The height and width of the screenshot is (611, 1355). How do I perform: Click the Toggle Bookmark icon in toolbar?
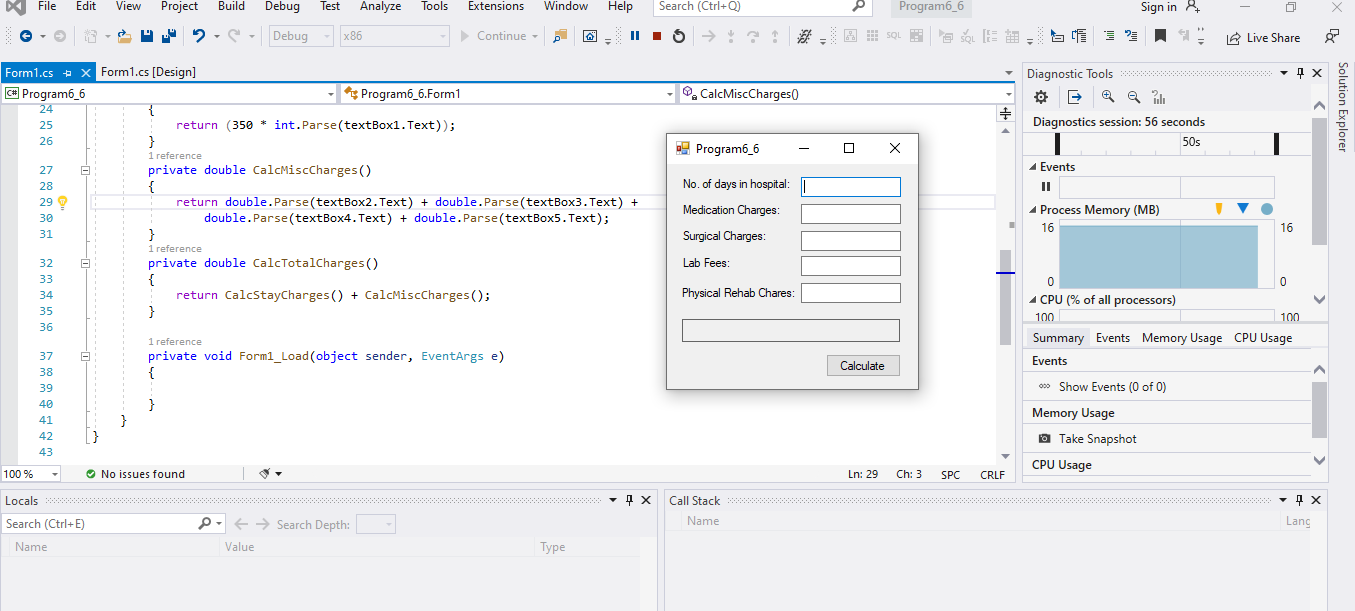pyautogui.click(x=1160, y=36)
